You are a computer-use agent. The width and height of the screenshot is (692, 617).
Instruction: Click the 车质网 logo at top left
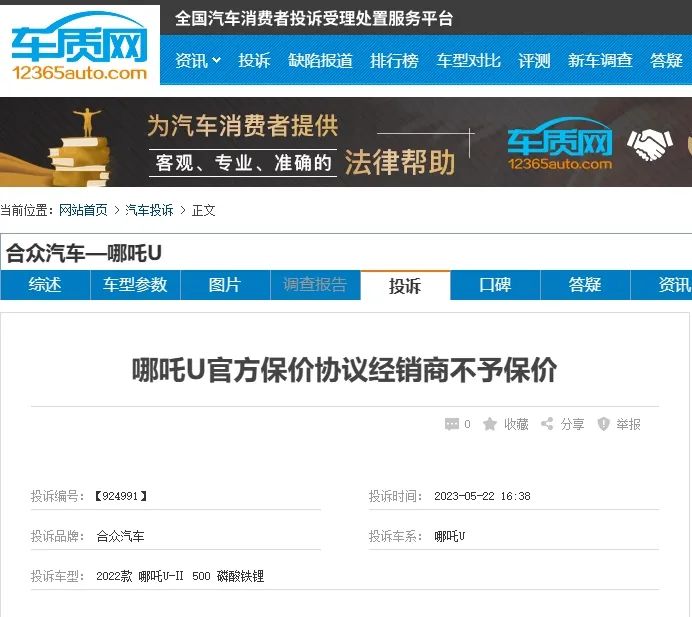pyautogui.click(x=79, y=46)
